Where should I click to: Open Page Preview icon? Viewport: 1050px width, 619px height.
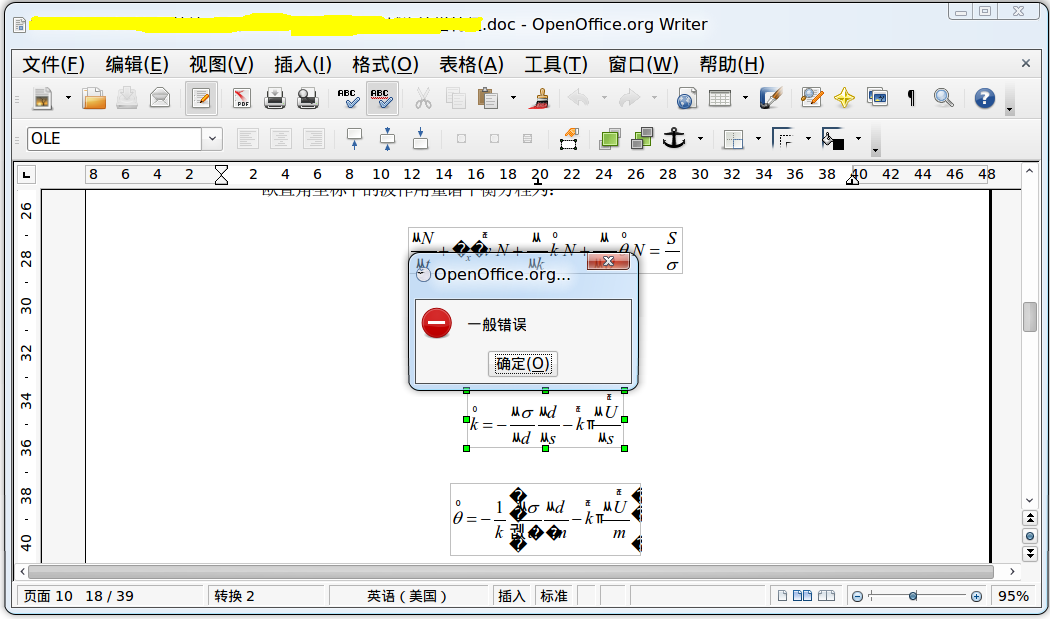pyautogui.click(x=308, y=98)
